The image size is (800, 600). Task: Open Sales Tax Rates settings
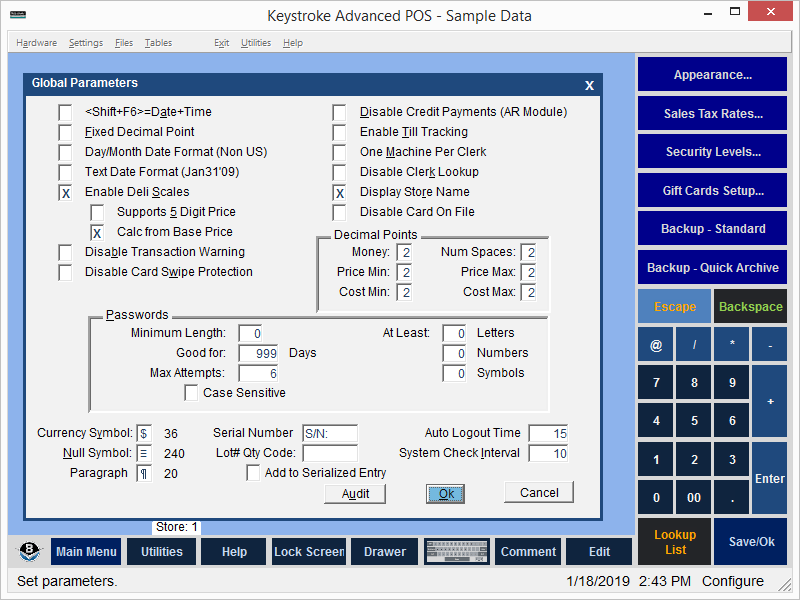pyautogui.click(x=712, y=114)
